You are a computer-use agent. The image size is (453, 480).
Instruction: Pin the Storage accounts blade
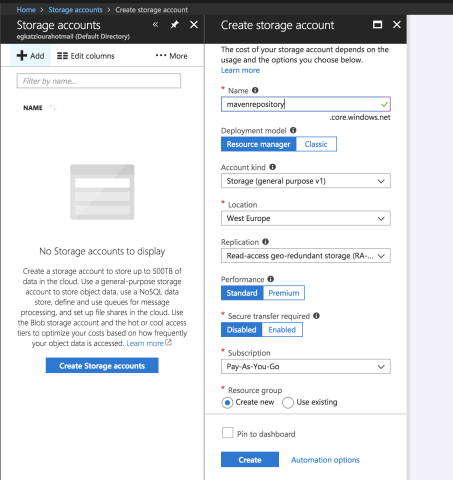(174, 25)
